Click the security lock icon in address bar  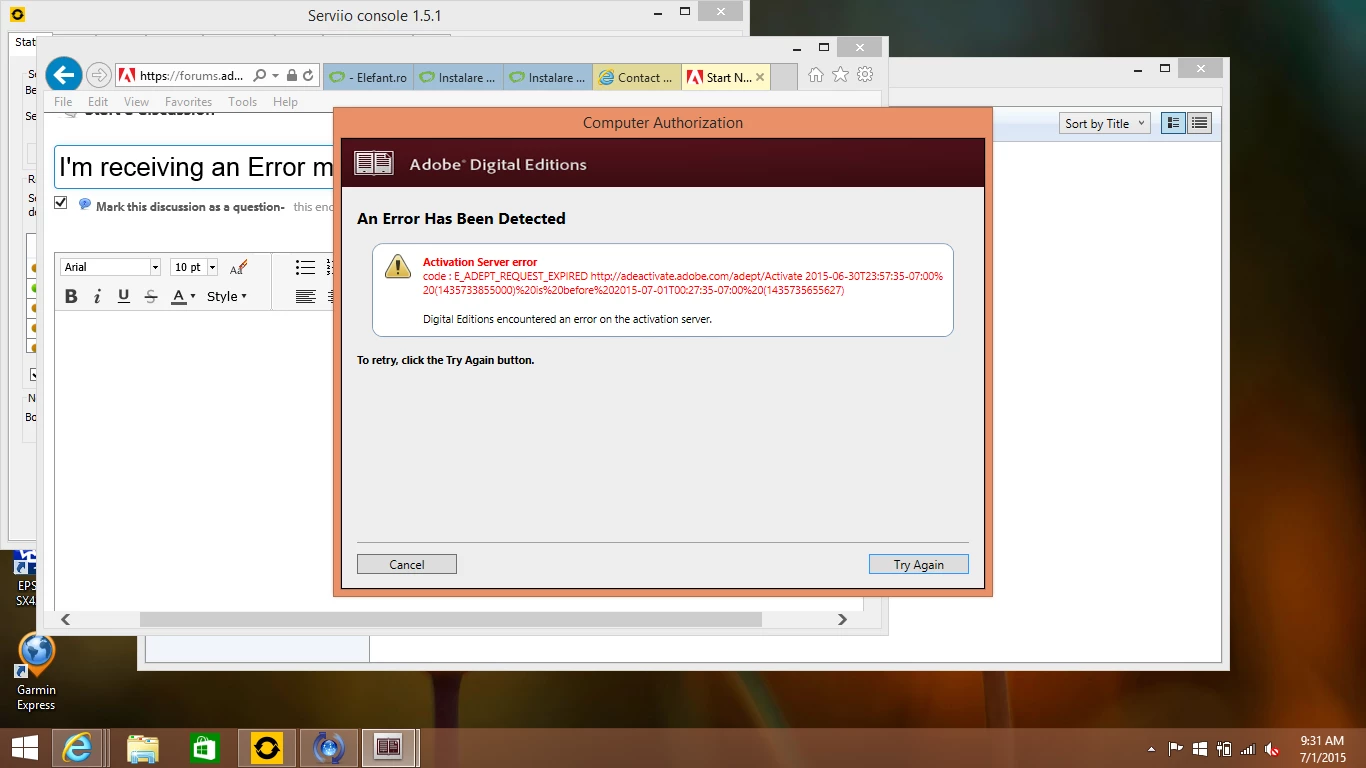(x=292, y=75)
